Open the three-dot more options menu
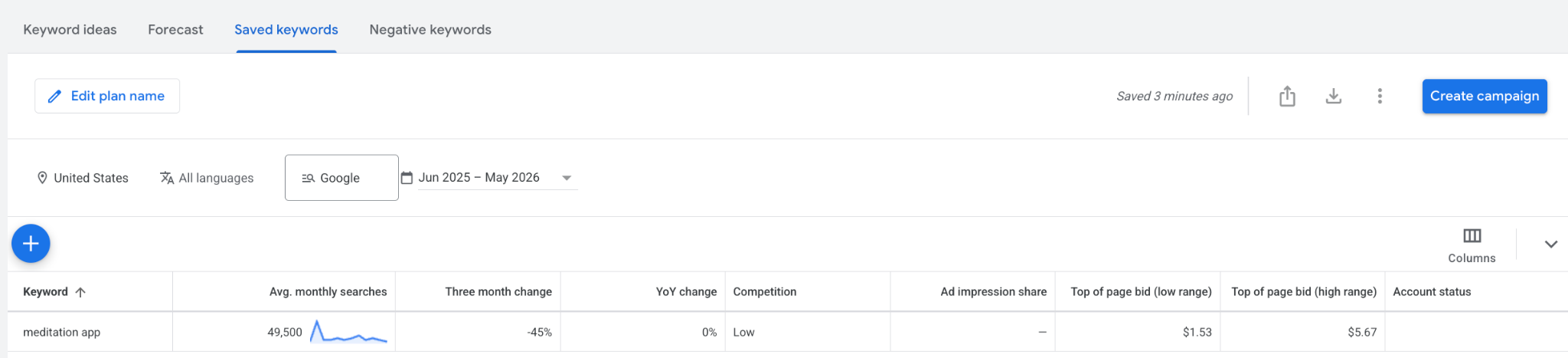 click(1380, 96)
